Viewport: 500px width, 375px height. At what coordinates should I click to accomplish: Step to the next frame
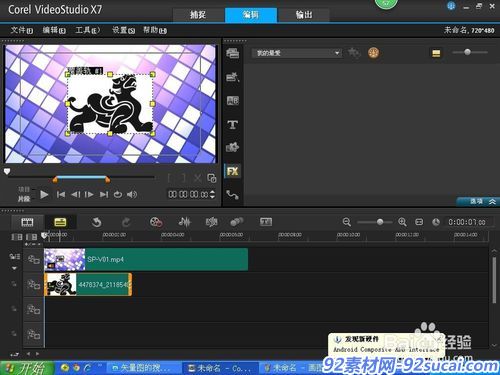[x=89, y=194]
